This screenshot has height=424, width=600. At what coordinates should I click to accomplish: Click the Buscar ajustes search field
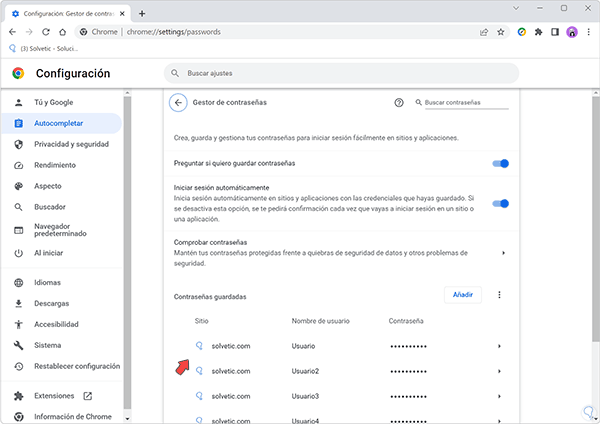coord(340,73)
